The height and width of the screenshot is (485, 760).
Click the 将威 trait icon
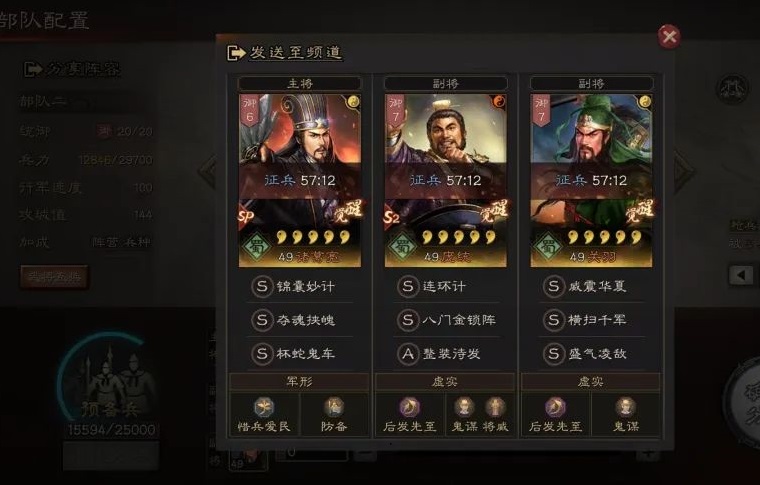click(495, 407)
